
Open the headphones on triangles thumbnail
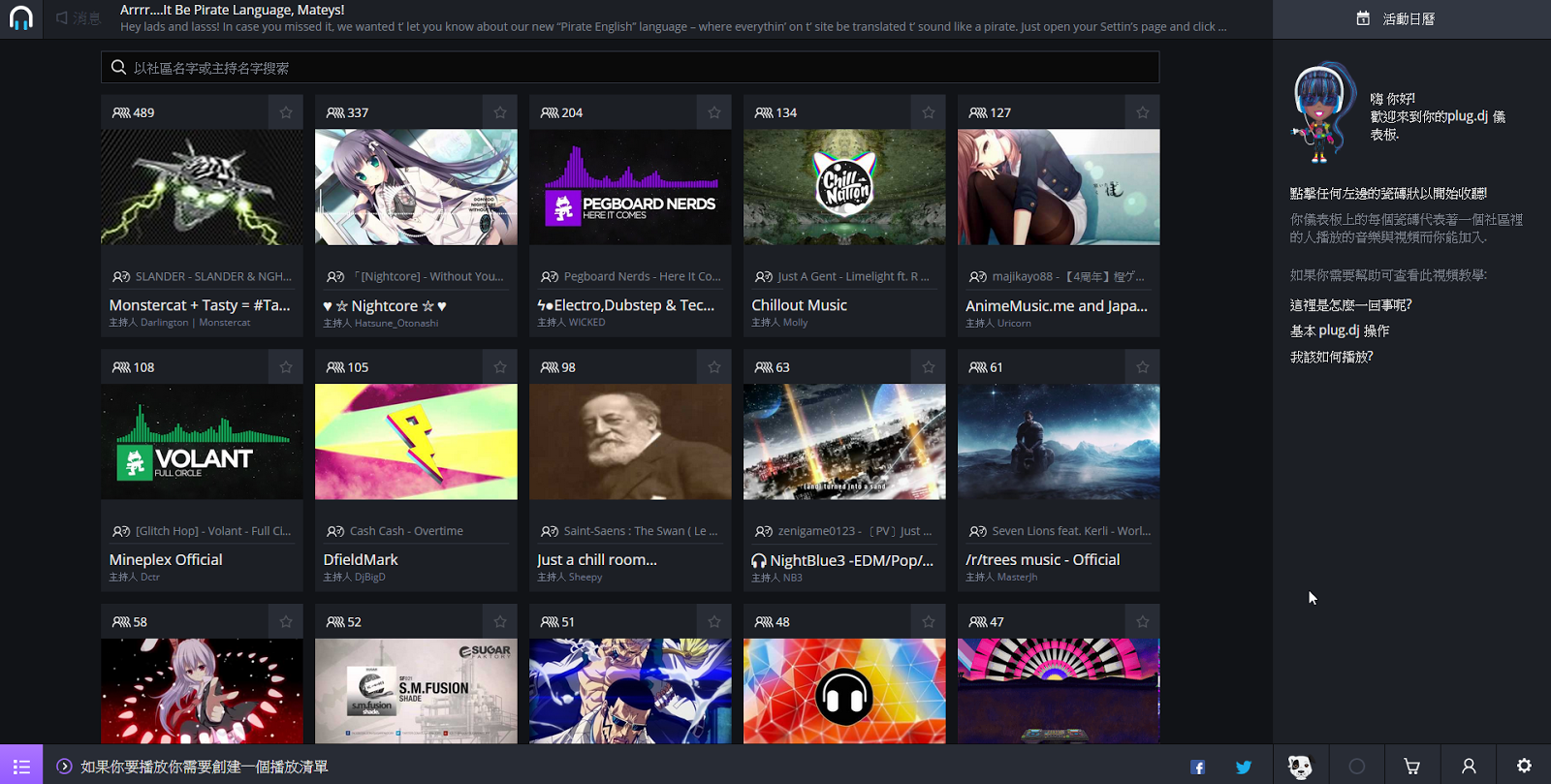coord(844,691)
